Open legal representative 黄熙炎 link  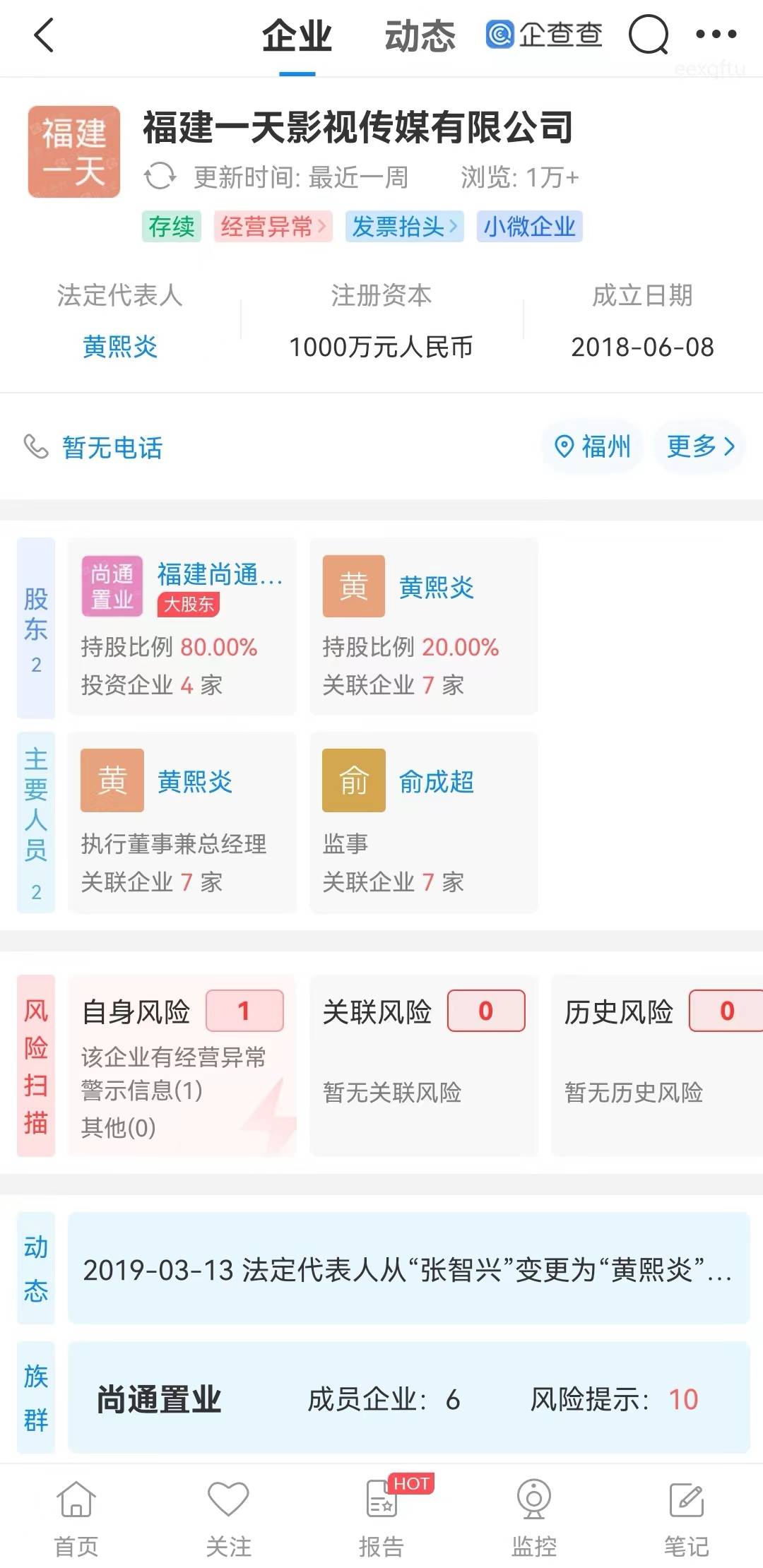(120, 347)
